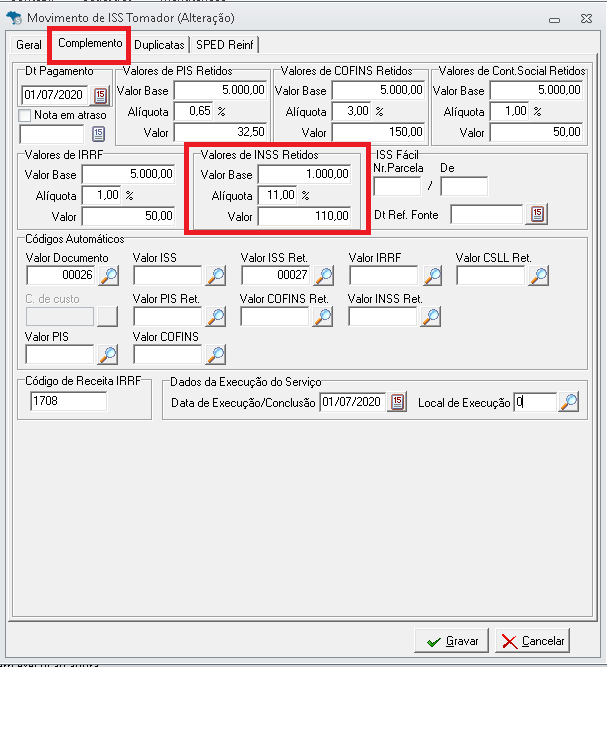This screenshot has height=735, width=616.
Task: Search code for Valor PIS Ret.
Action: [x=216, y=317]
